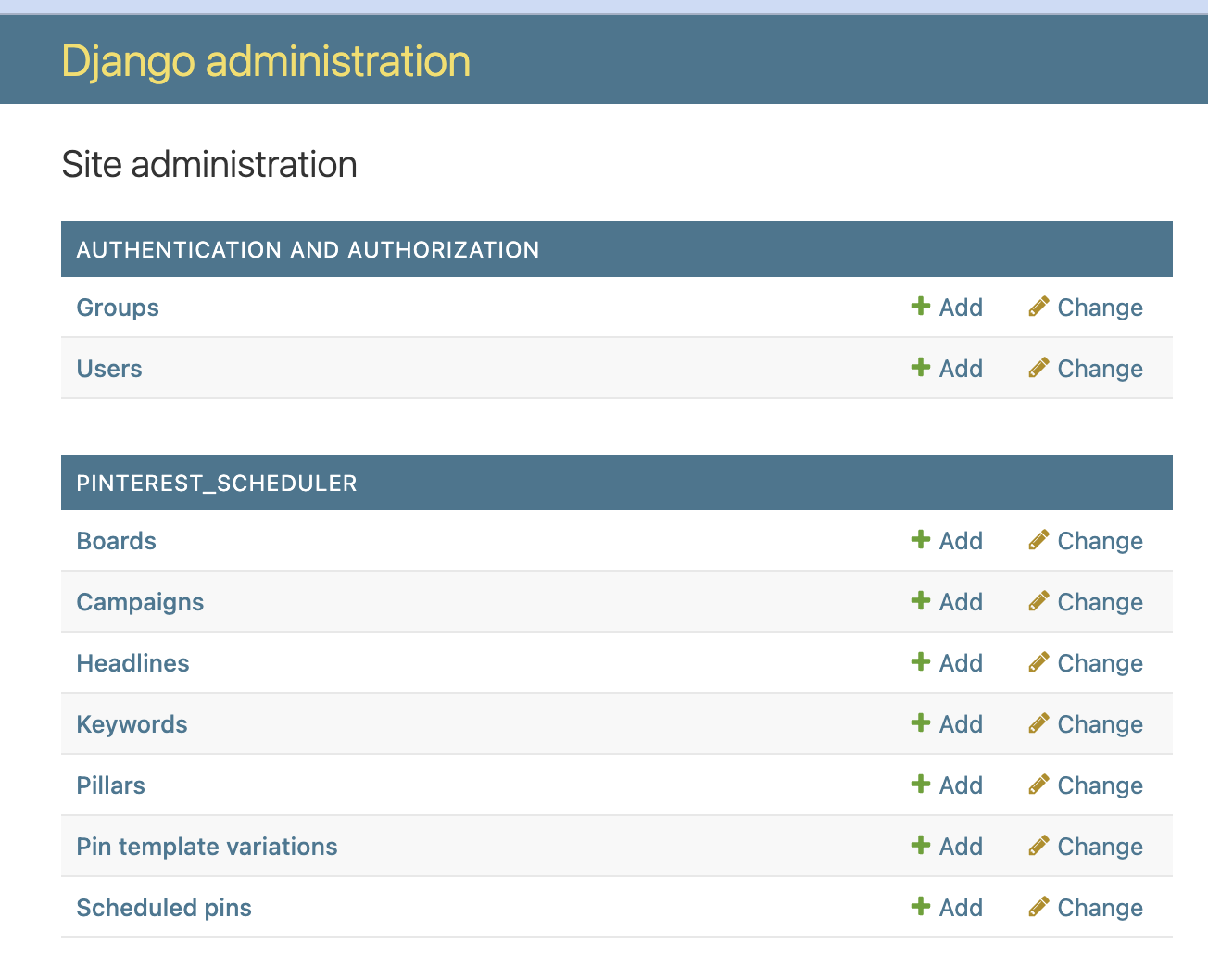
Task: Click the Add text for Boards
Action: click(961, 541)
